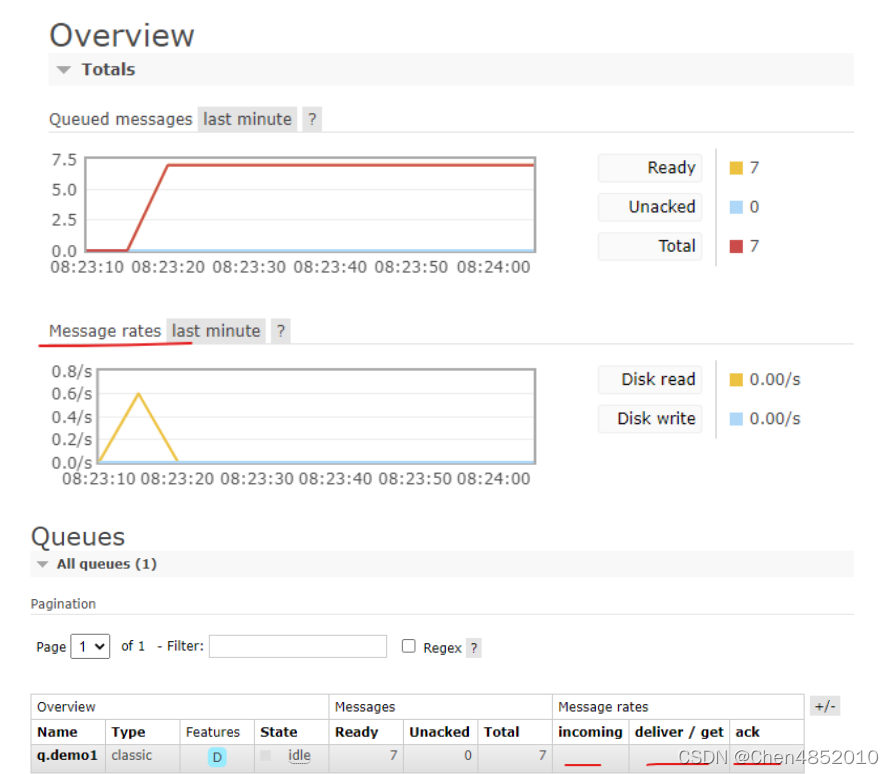This screenshot has height=774, width=894.
Task: Click the red Total legend swatch
Action: click(x=736, y=246)
